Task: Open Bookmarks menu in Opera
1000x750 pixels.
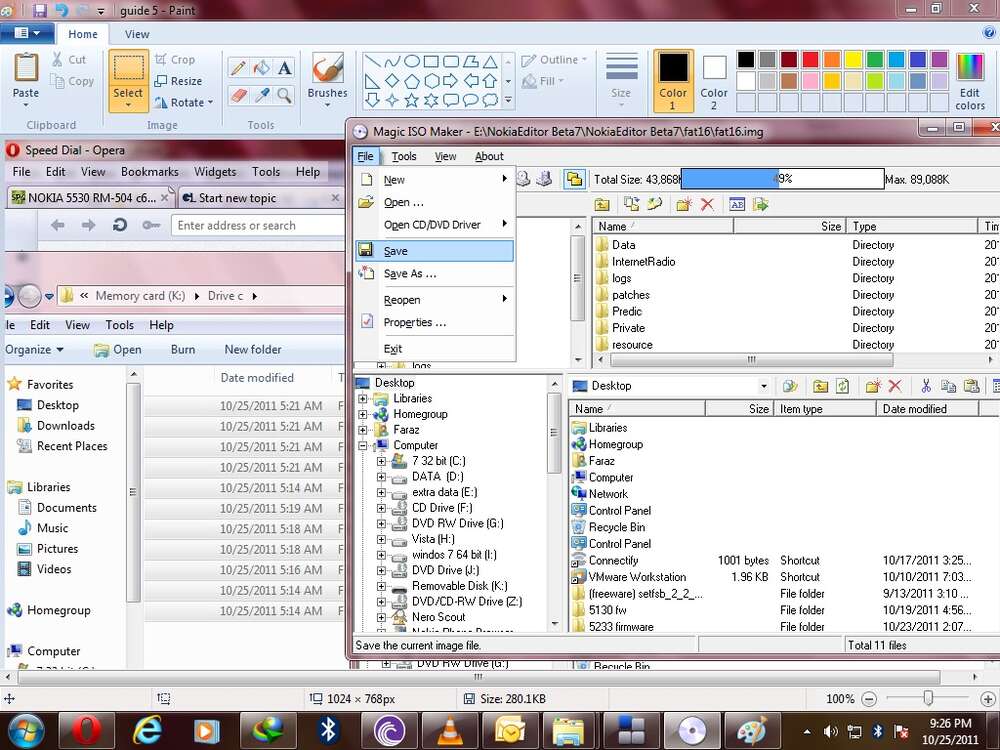Action: (x=150, y=172)
